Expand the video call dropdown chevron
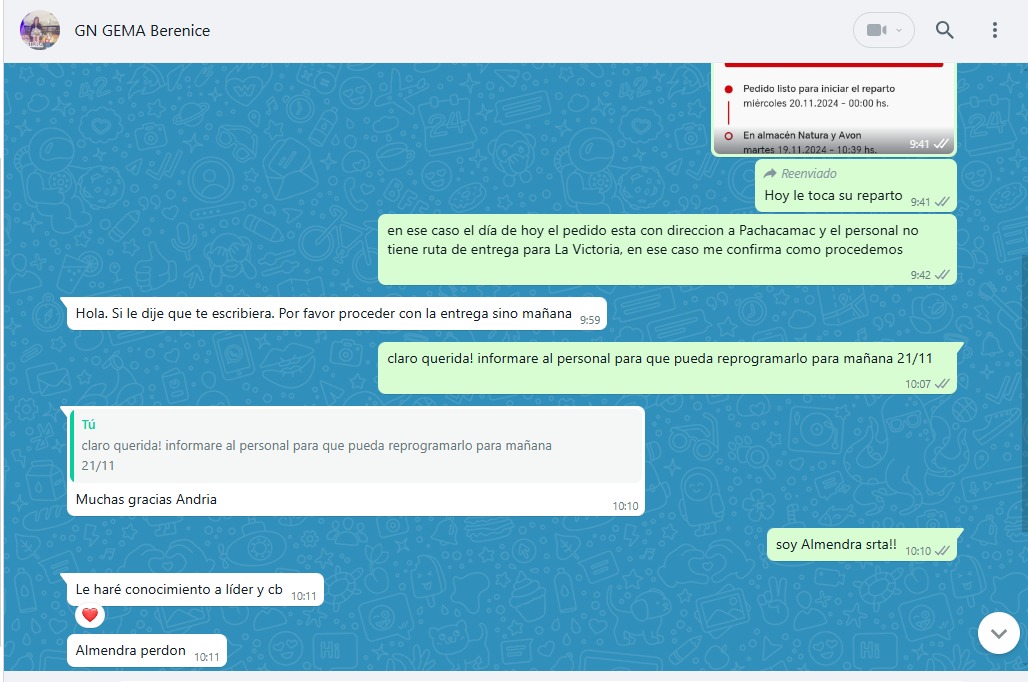1028x682 pixels. pos(899,30)
